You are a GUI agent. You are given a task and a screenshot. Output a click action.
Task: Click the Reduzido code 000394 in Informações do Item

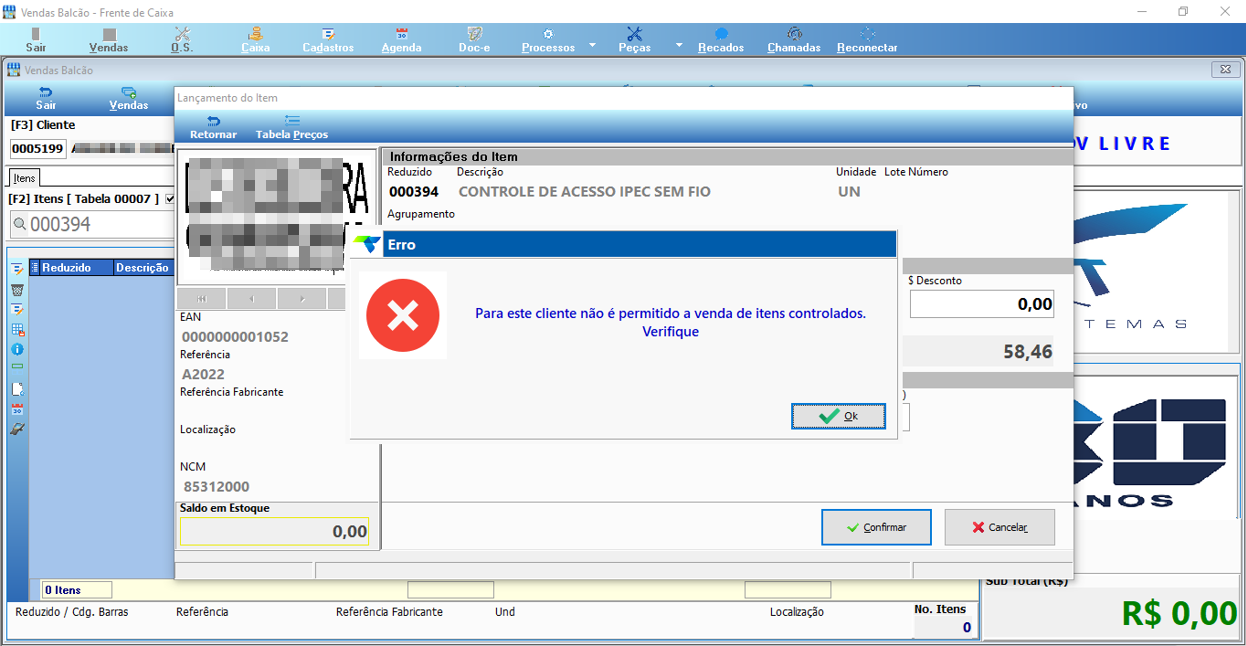tap(413, 192)
